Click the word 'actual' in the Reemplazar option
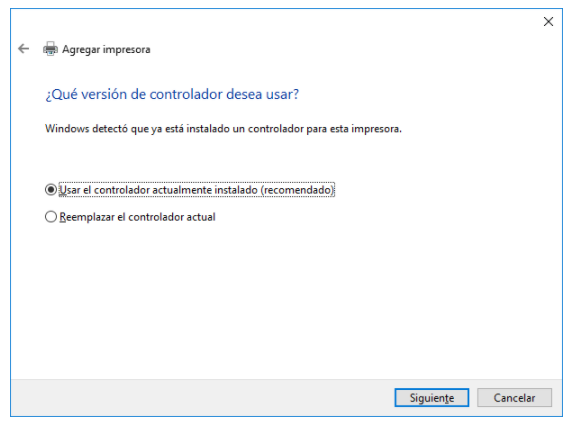The width and height of the screenshot is (574, 423). click(201, 217)
